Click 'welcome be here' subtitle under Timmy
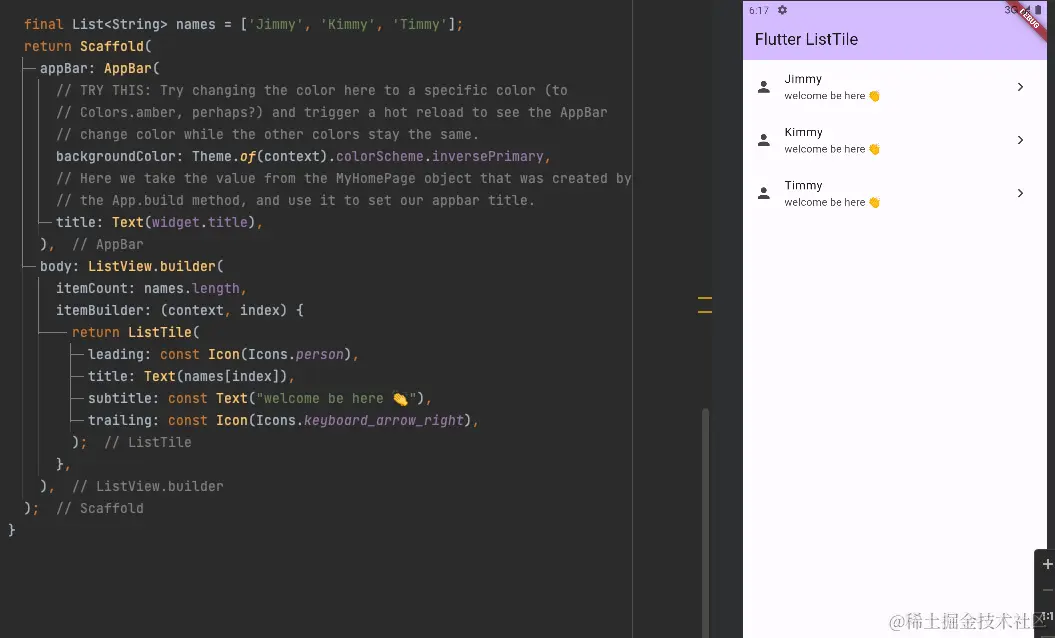 [832, 202]
